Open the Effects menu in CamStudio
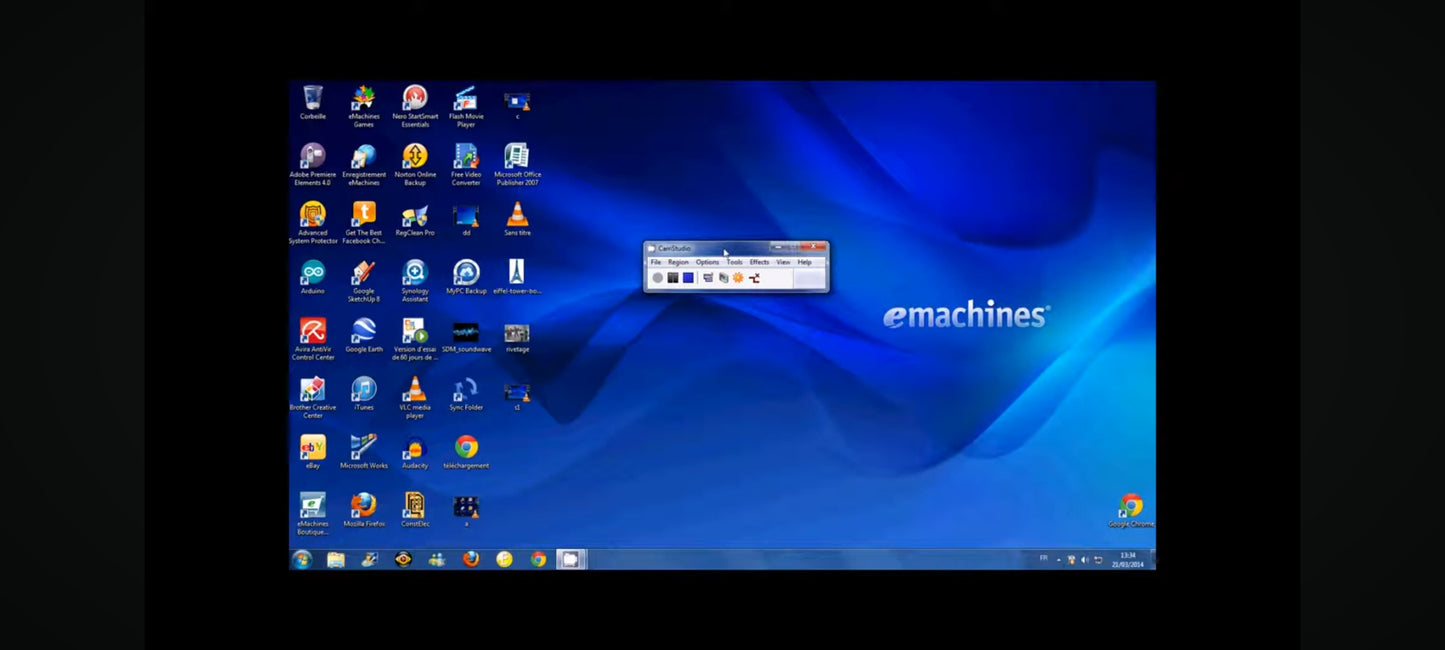 click(759, 262)
